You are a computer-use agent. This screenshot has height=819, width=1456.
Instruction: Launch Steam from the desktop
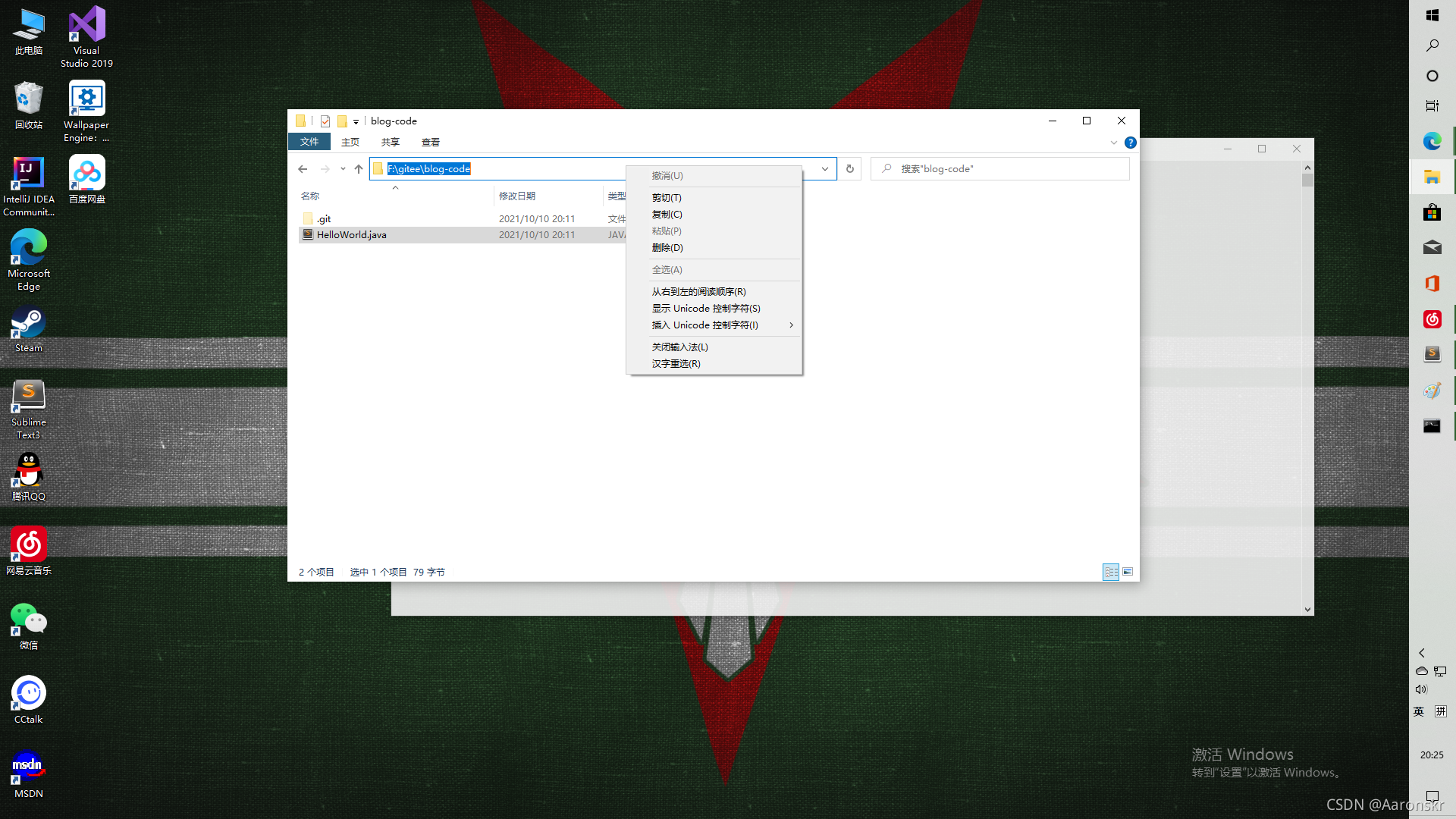[29, 329]
